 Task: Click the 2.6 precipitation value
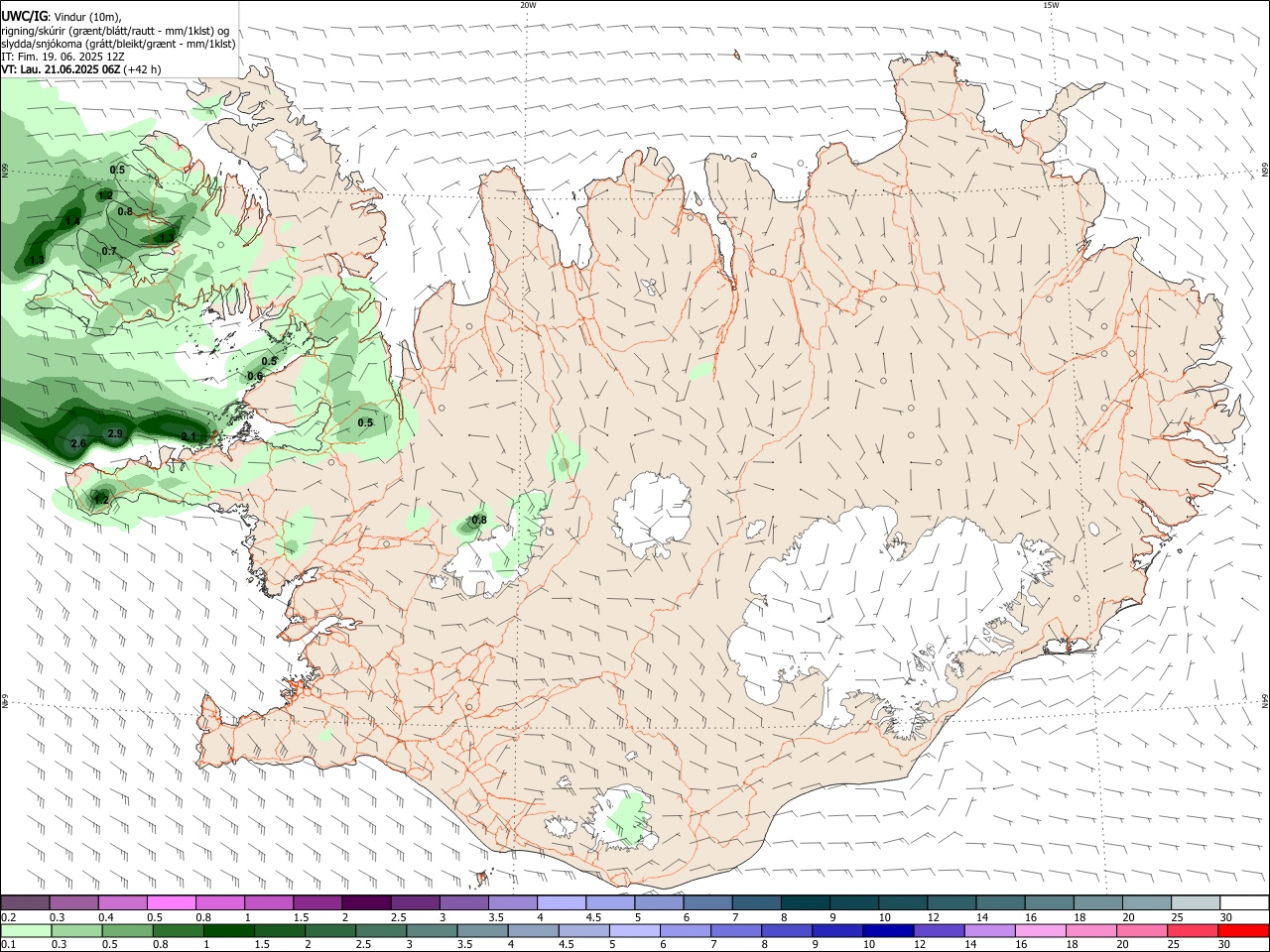(x=79, y=442)
